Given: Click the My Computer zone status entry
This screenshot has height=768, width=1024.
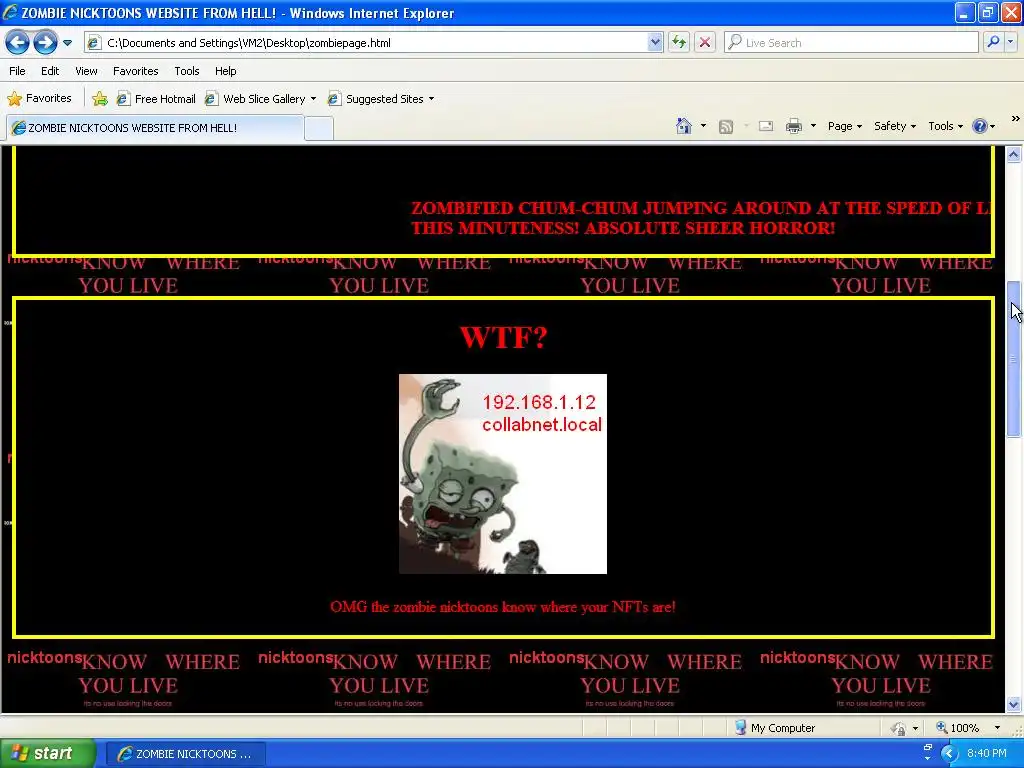Looking at the screenshot, I should [x=775, y=728].
